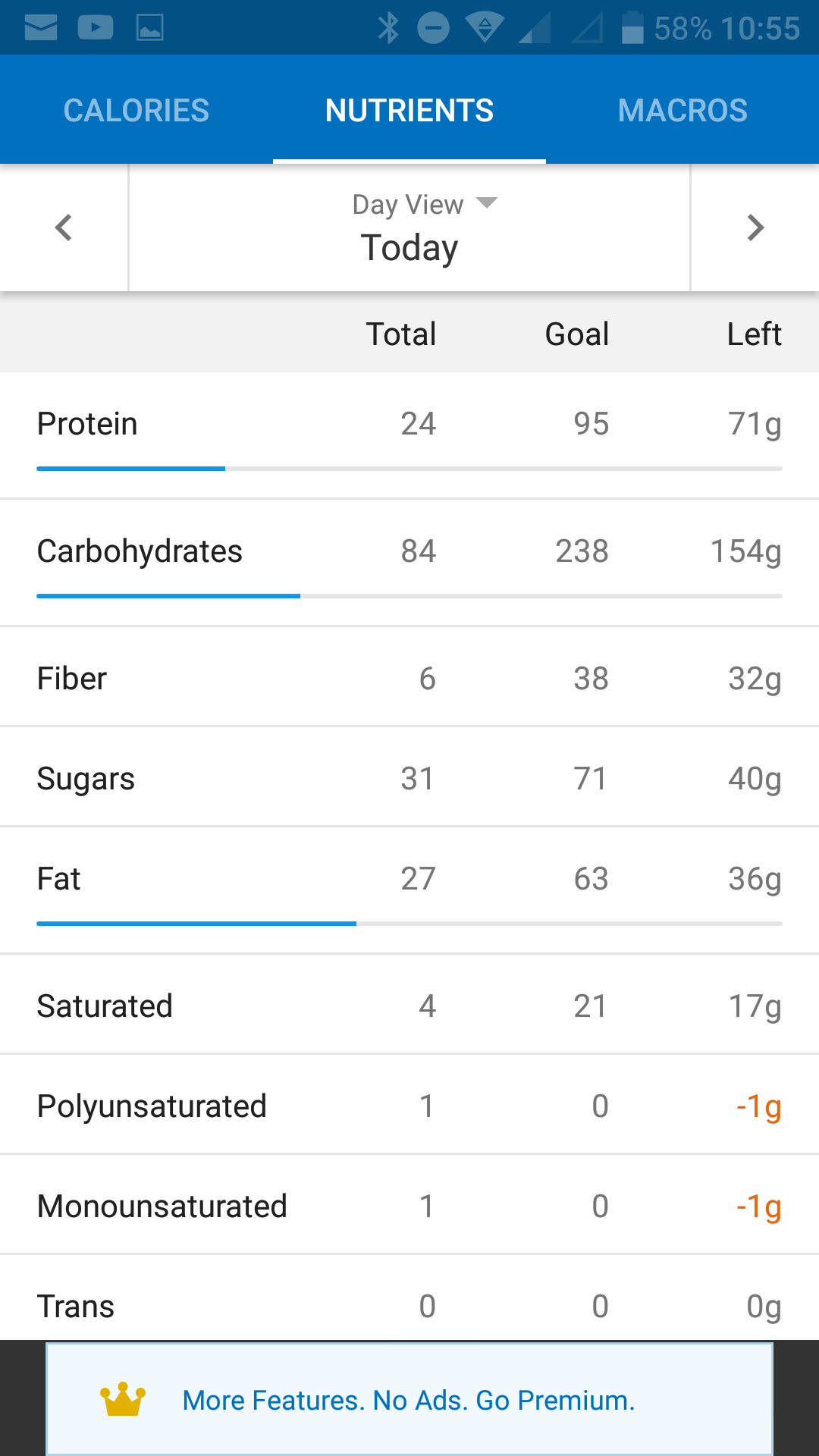Tap the battery status icon
The width and height of the screenshot is (819, 1456).
632,28
